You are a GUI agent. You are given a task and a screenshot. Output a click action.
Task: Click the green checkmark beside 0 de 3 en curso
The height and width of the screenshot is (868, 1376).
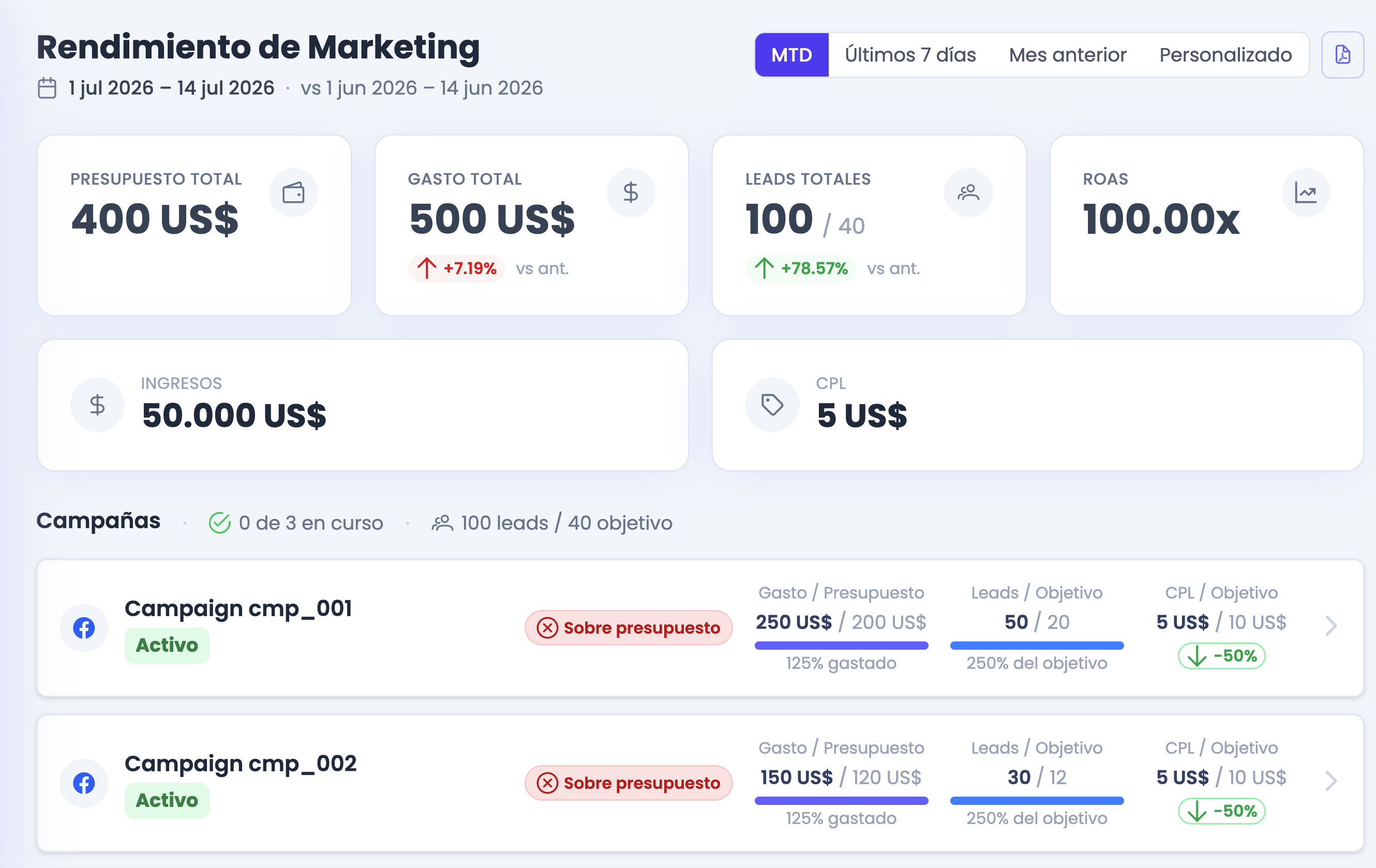pos(219,523)
